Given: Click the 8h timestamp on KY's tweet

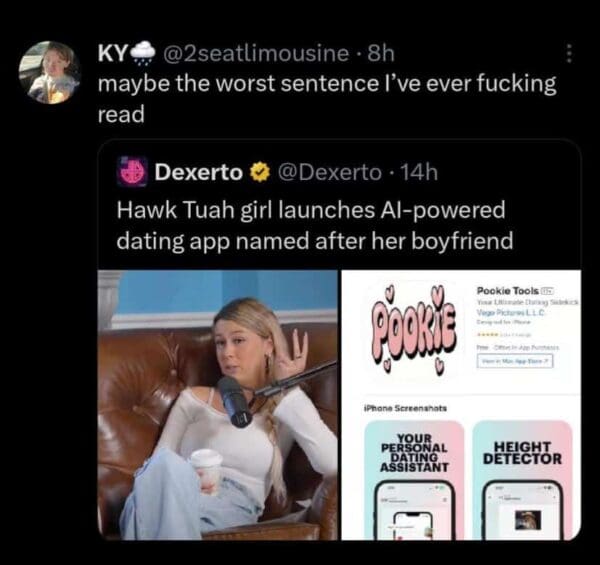Looking at the screenshot, I should pos(381,54).
